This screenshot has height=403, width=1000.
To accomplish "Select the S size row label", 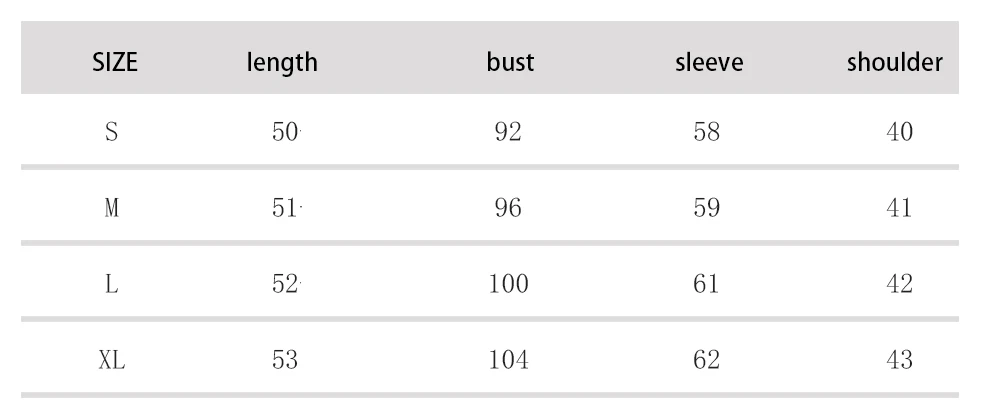I will 112,132.
